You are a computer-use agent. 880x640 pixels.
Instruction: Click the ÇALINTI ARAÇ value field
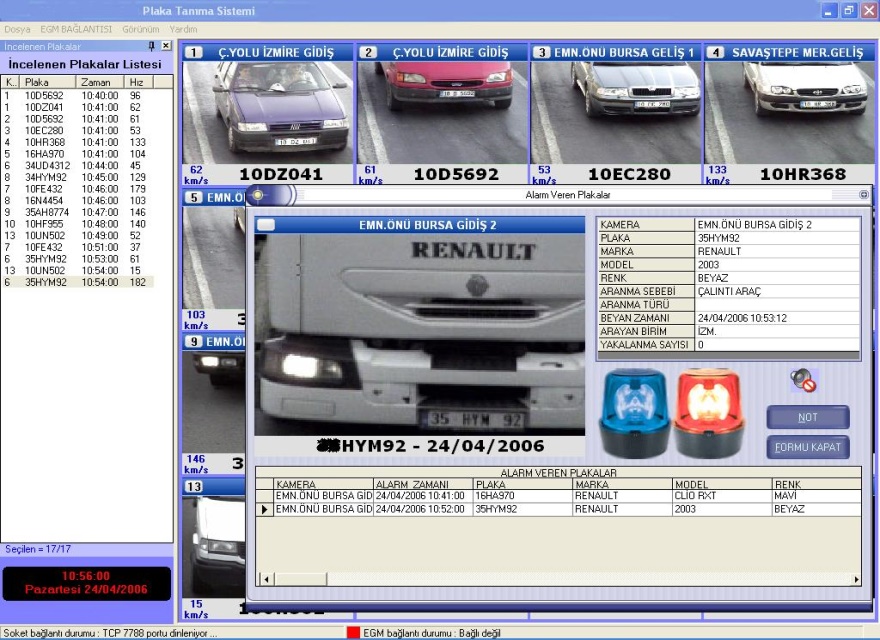tap(777, 291)
